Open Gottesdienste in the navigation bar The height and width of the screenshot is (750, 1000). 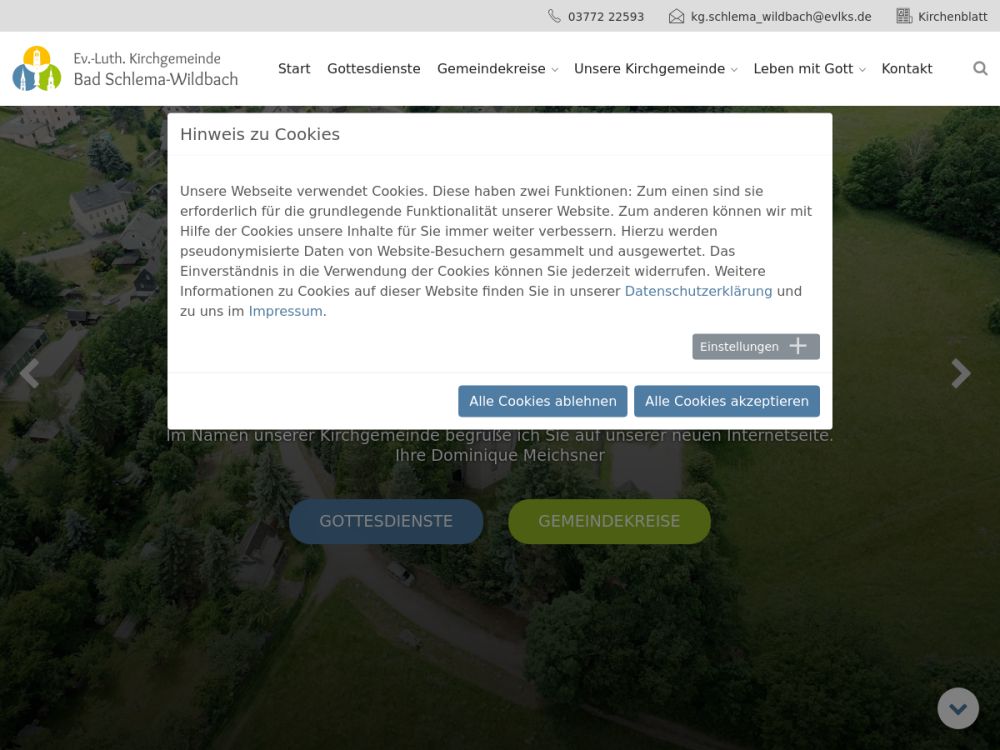(x=374, y=69)
